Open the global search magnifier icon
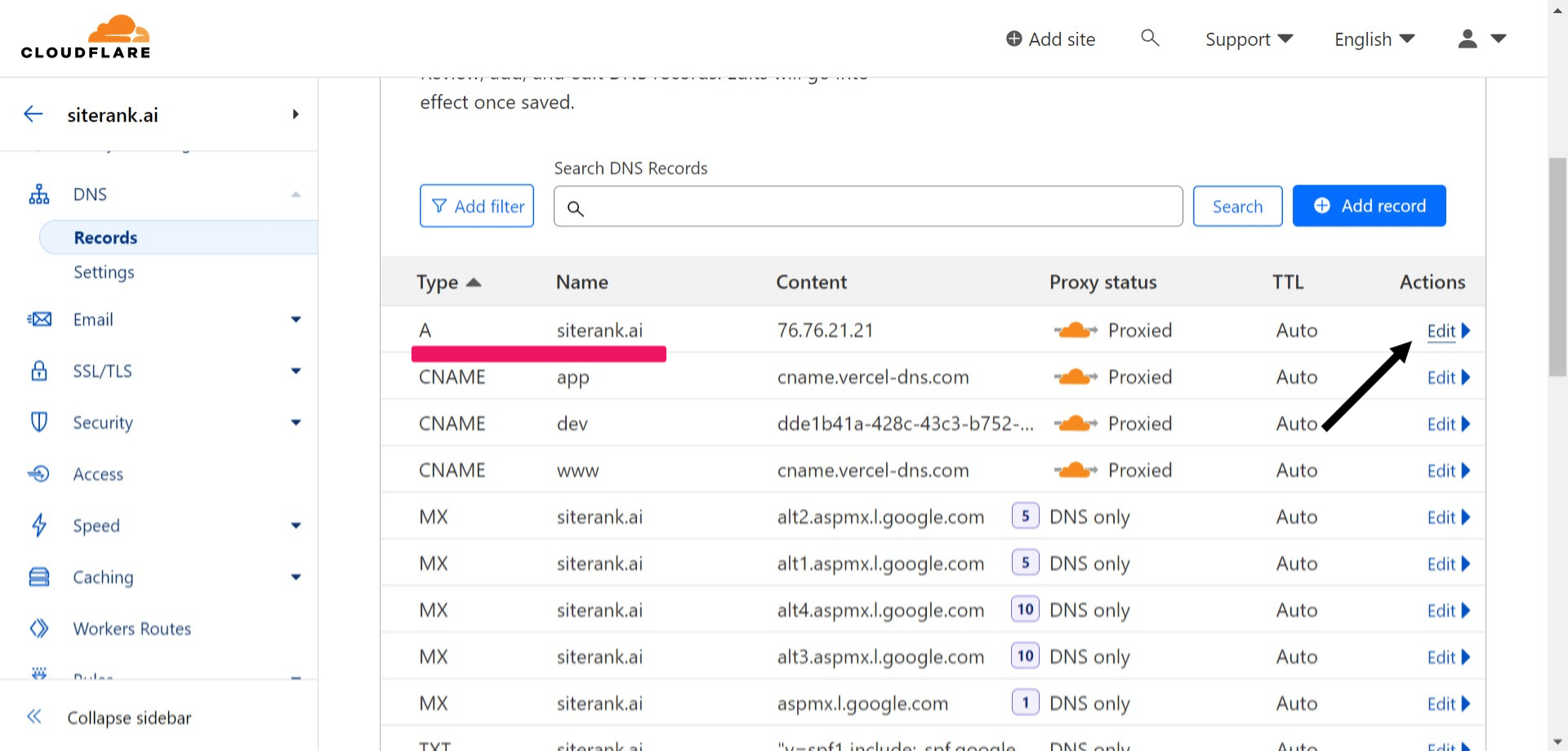 click(1150, 38)
